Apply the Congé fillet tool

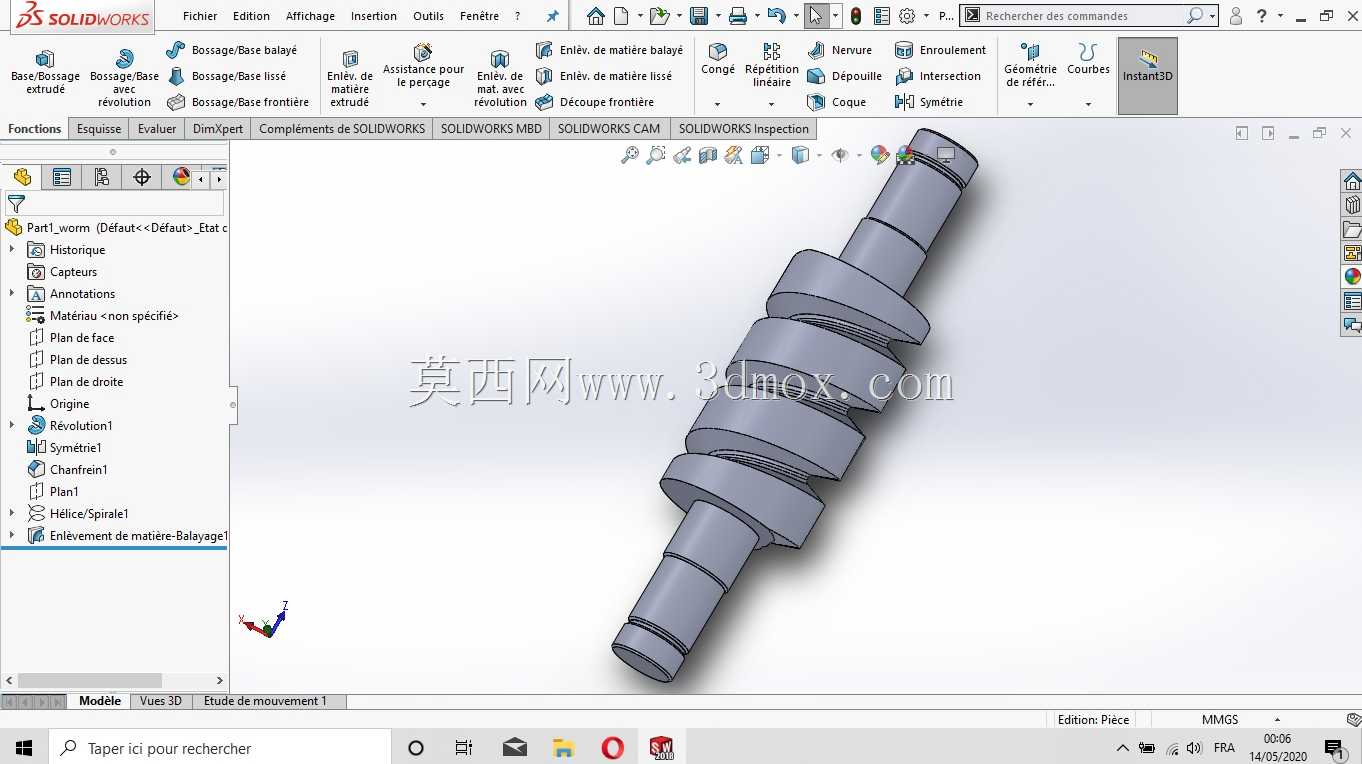coord(717,59)
